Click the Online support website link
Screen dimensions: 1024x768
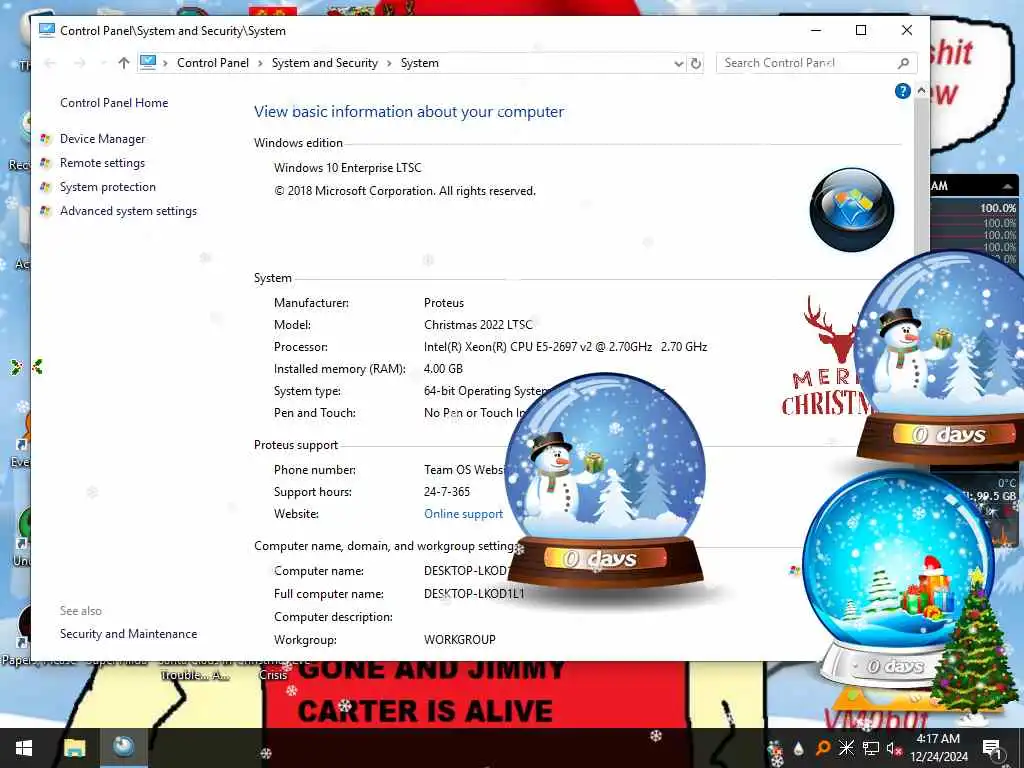(463, 514)
